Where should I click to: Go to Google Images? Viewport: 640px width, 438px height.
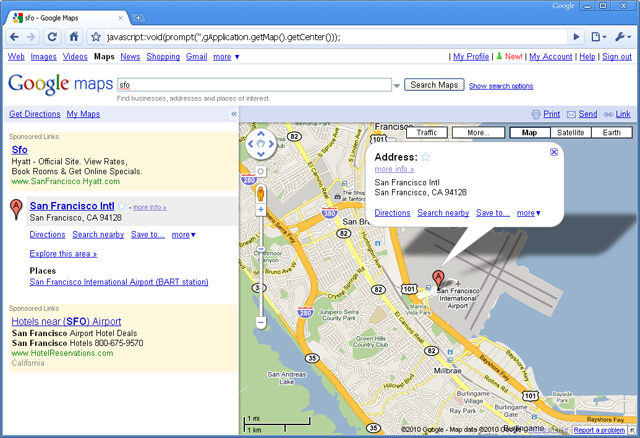point(44,57)
